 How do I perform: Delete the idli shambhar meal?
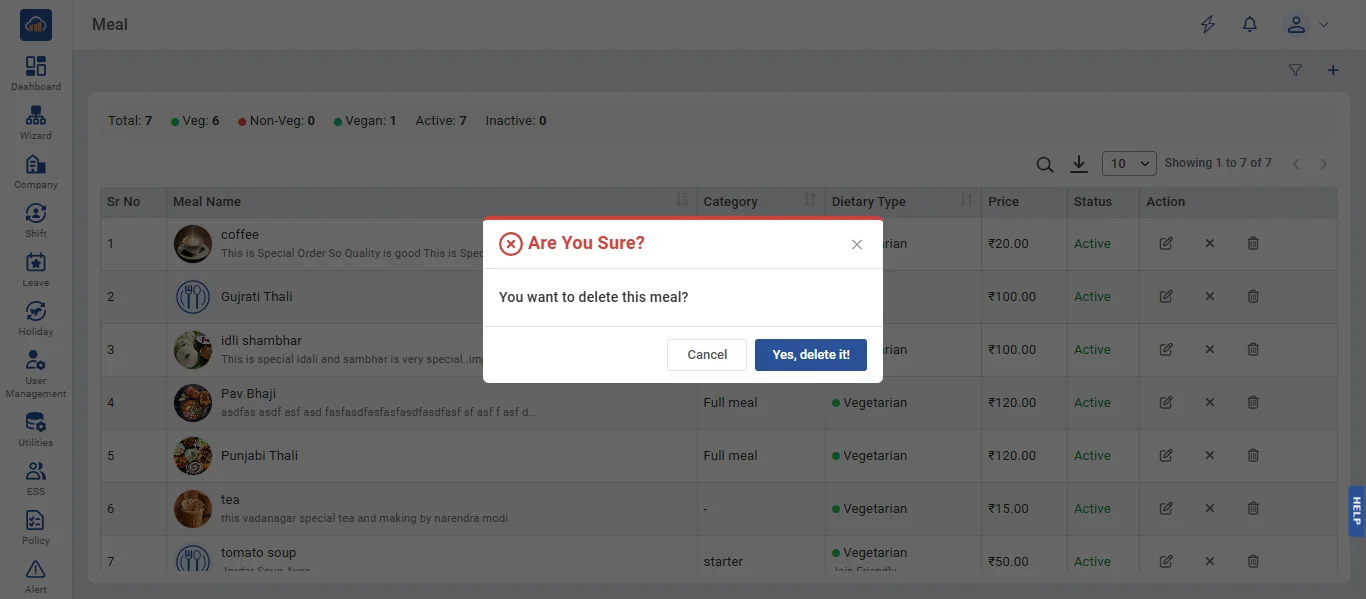1253,350
